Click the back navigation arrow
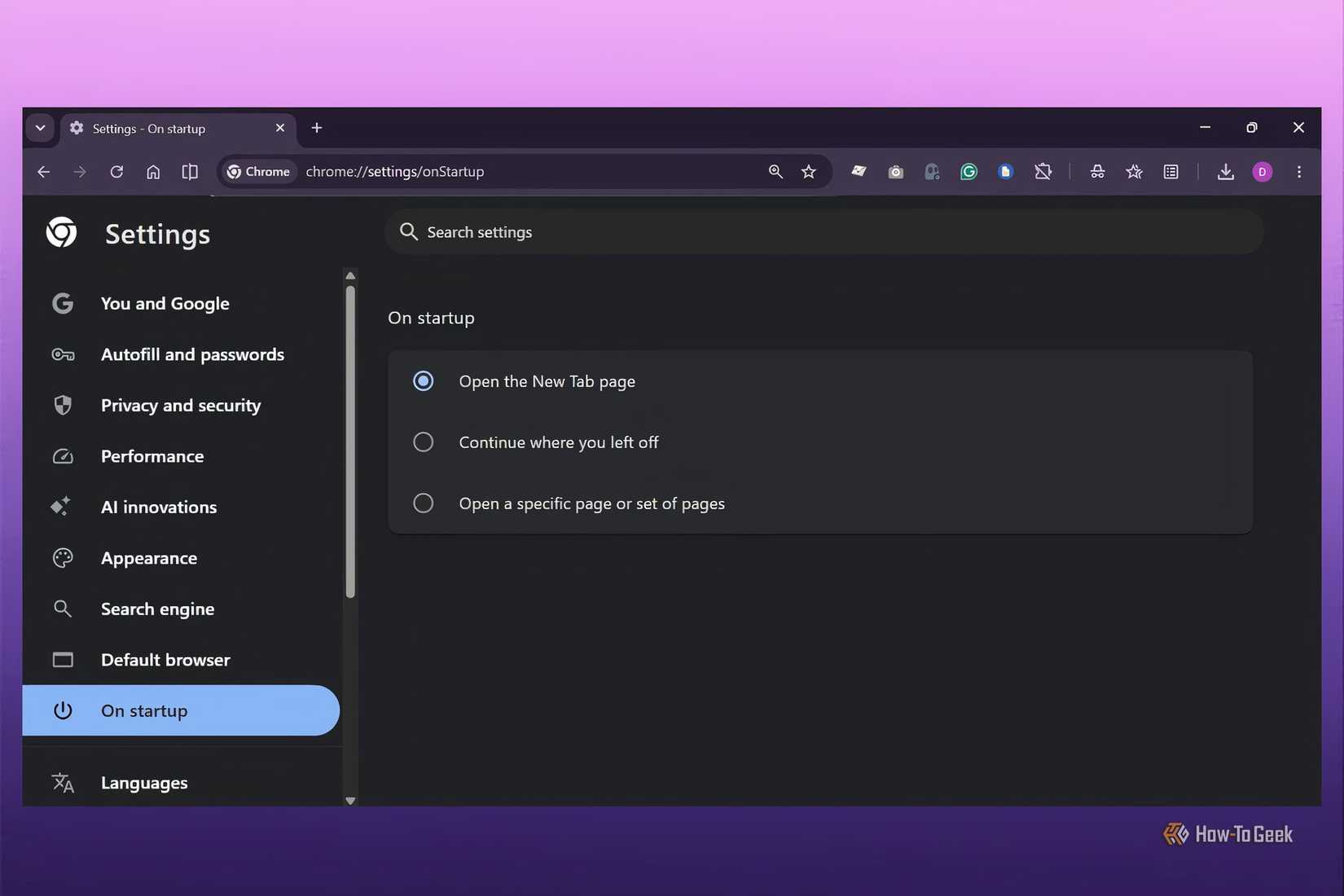The width and height of the screenshot is (1344, 896). pyautogui.click(x=44, y=172)
